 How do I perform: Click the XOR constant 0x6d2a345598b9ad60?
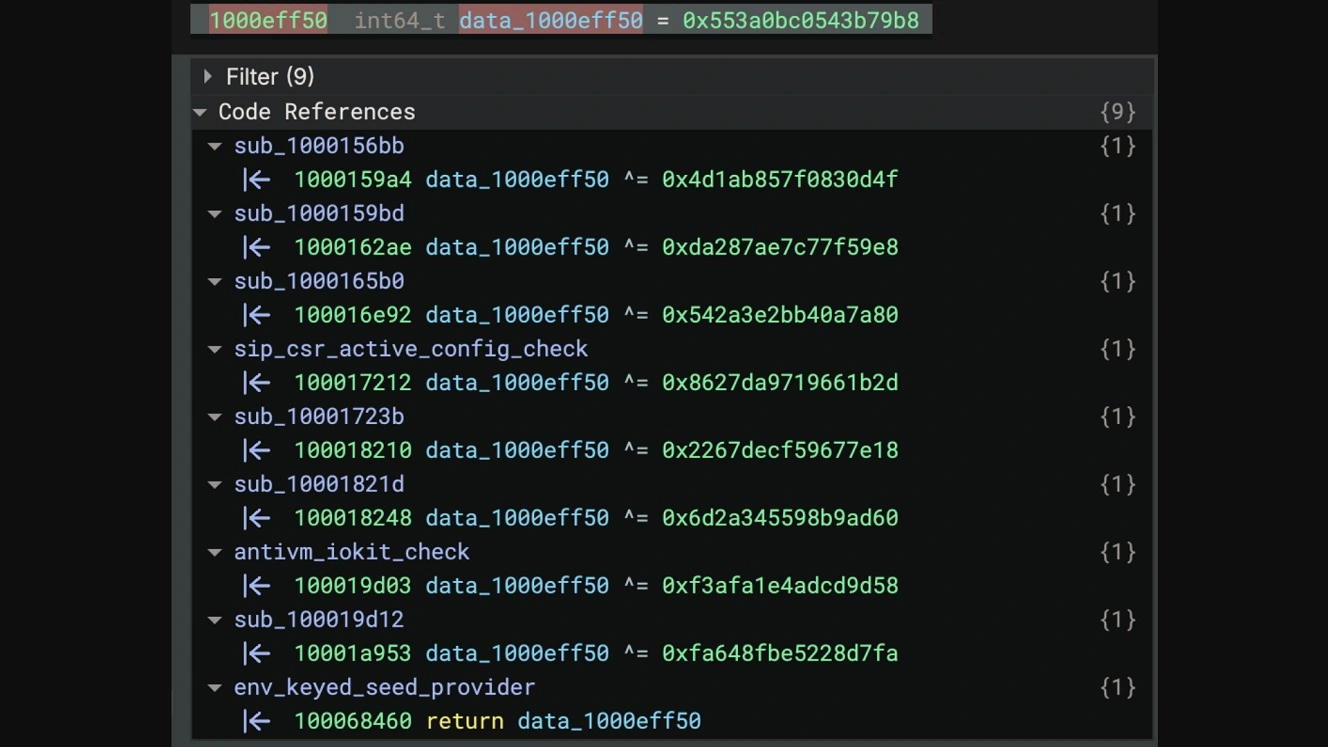tap(780, 518)
